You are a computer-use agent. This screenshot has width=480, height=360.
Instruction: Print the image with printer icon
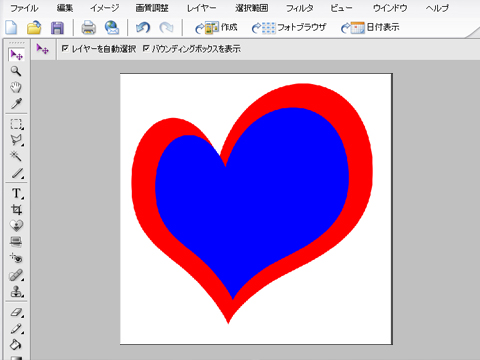[89, 27]
